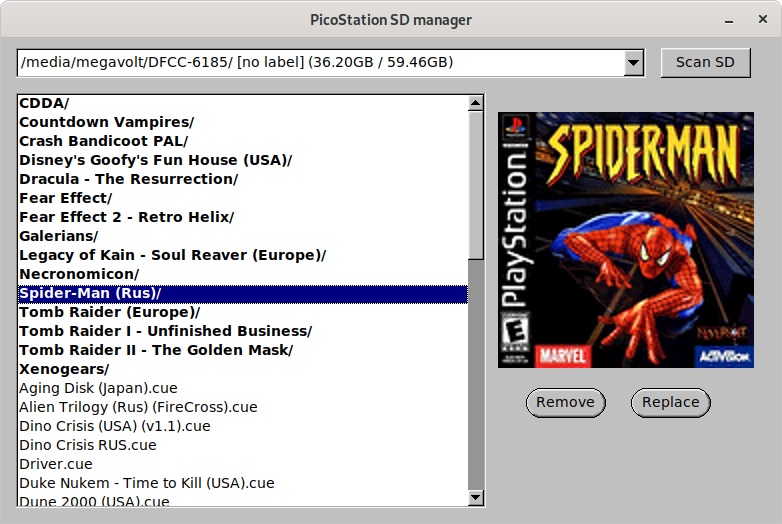
Task: Select the Xenogears folder entry
Action: click(x=63, y=369)
